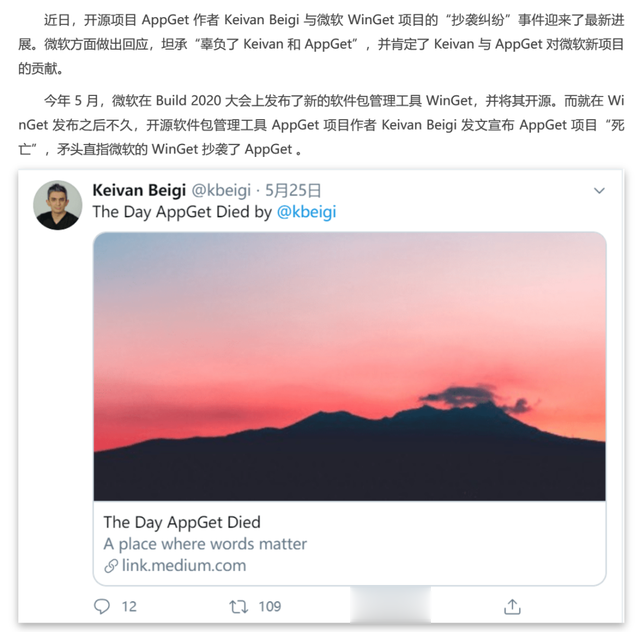Viewport: 640px width, 632px height.
Task: Click tweet text The Day AppGet Died by
Action: click(182, 212)
